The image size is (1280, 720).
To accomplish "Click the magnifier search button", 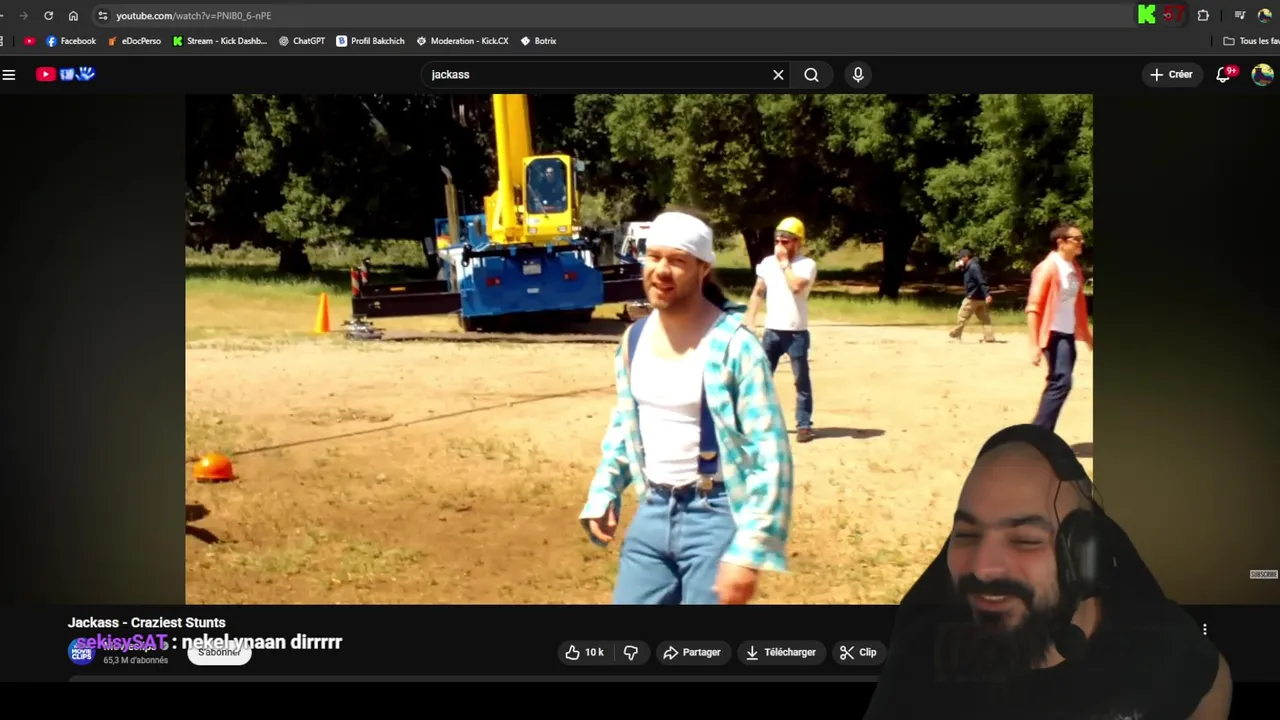I will click(811, 75).
